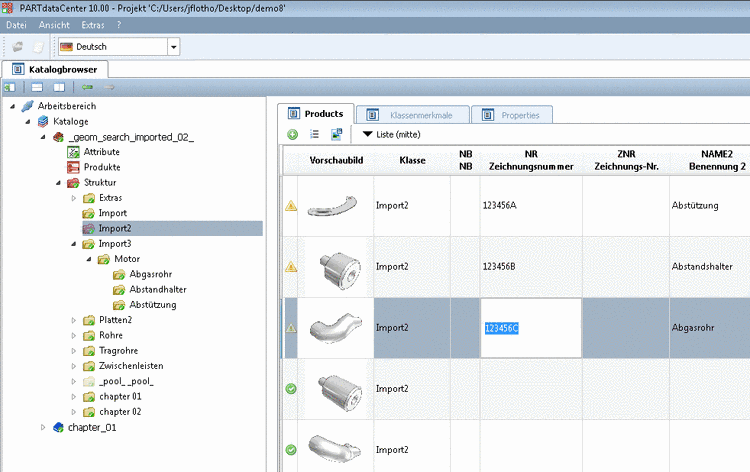Select the Abgasrohr folder
This screenshot has height=472, width=750.
(x=150, y=274)
